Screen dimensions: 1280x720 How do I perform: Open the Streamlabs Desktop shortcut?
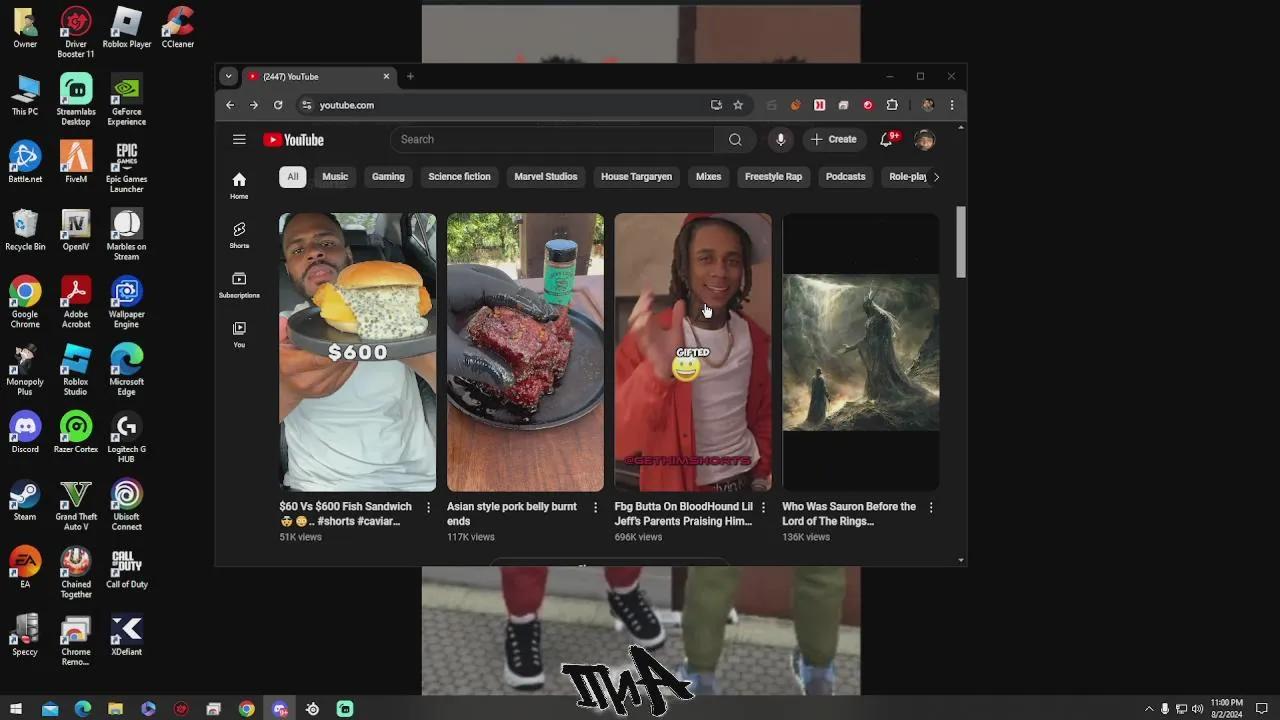76,100
